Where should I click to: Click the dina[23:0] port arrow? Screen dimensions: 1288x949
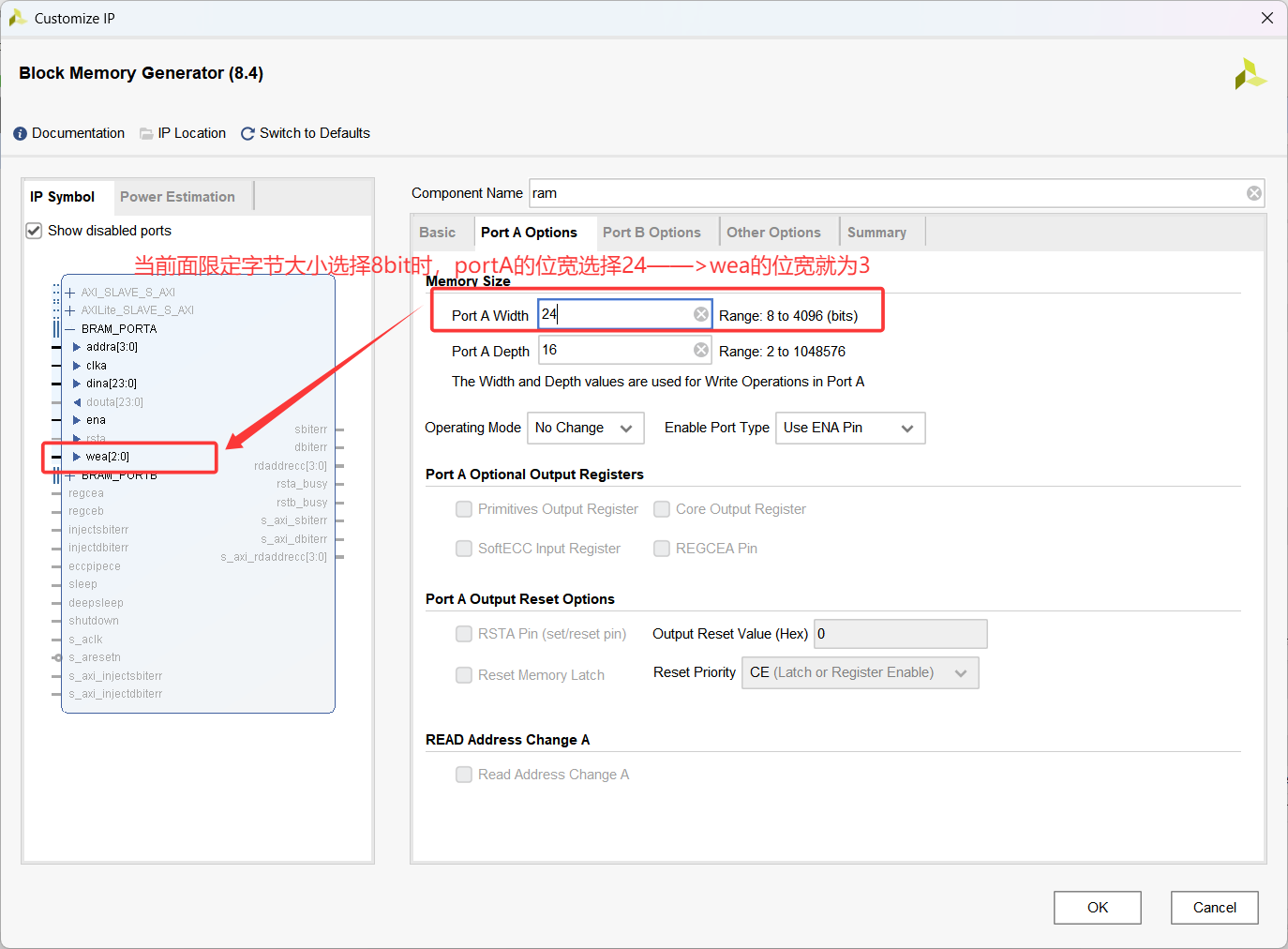pyautogui.click(x=77, y=384)
